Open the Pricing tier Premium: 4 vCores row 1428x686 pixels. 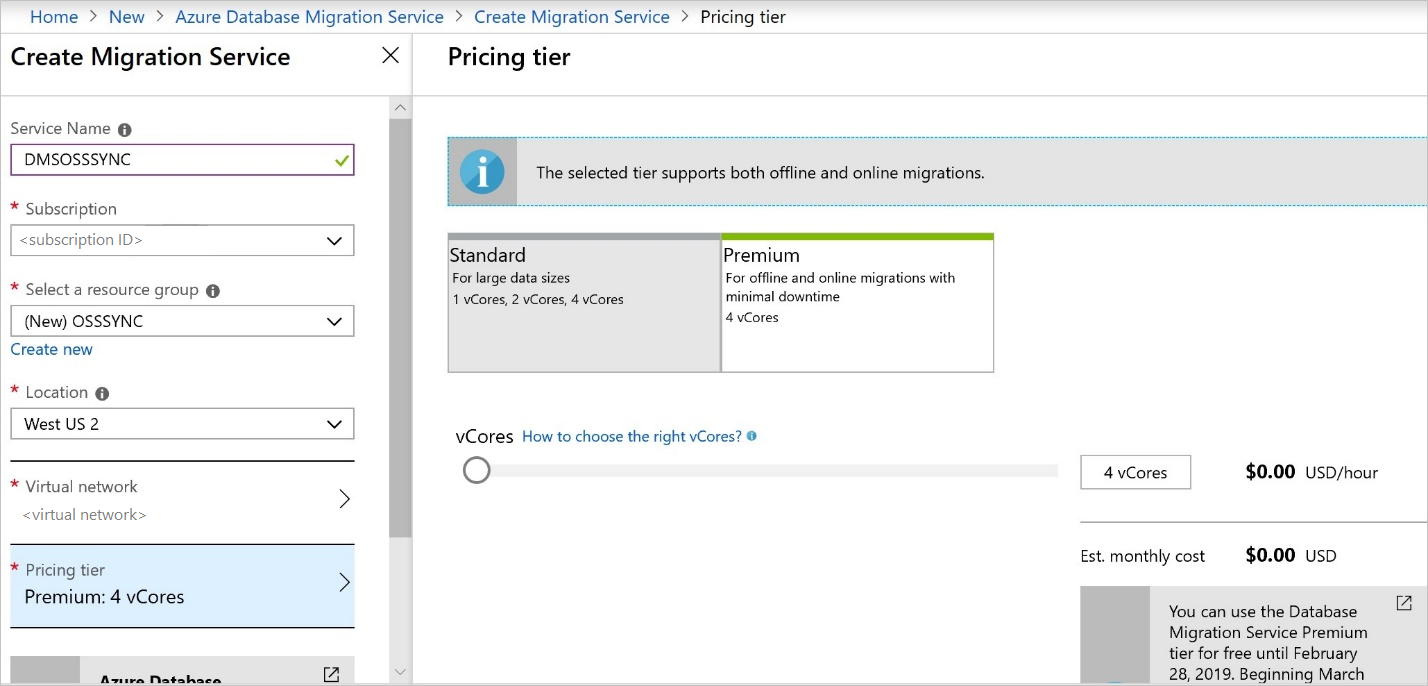tap(182, 585)
